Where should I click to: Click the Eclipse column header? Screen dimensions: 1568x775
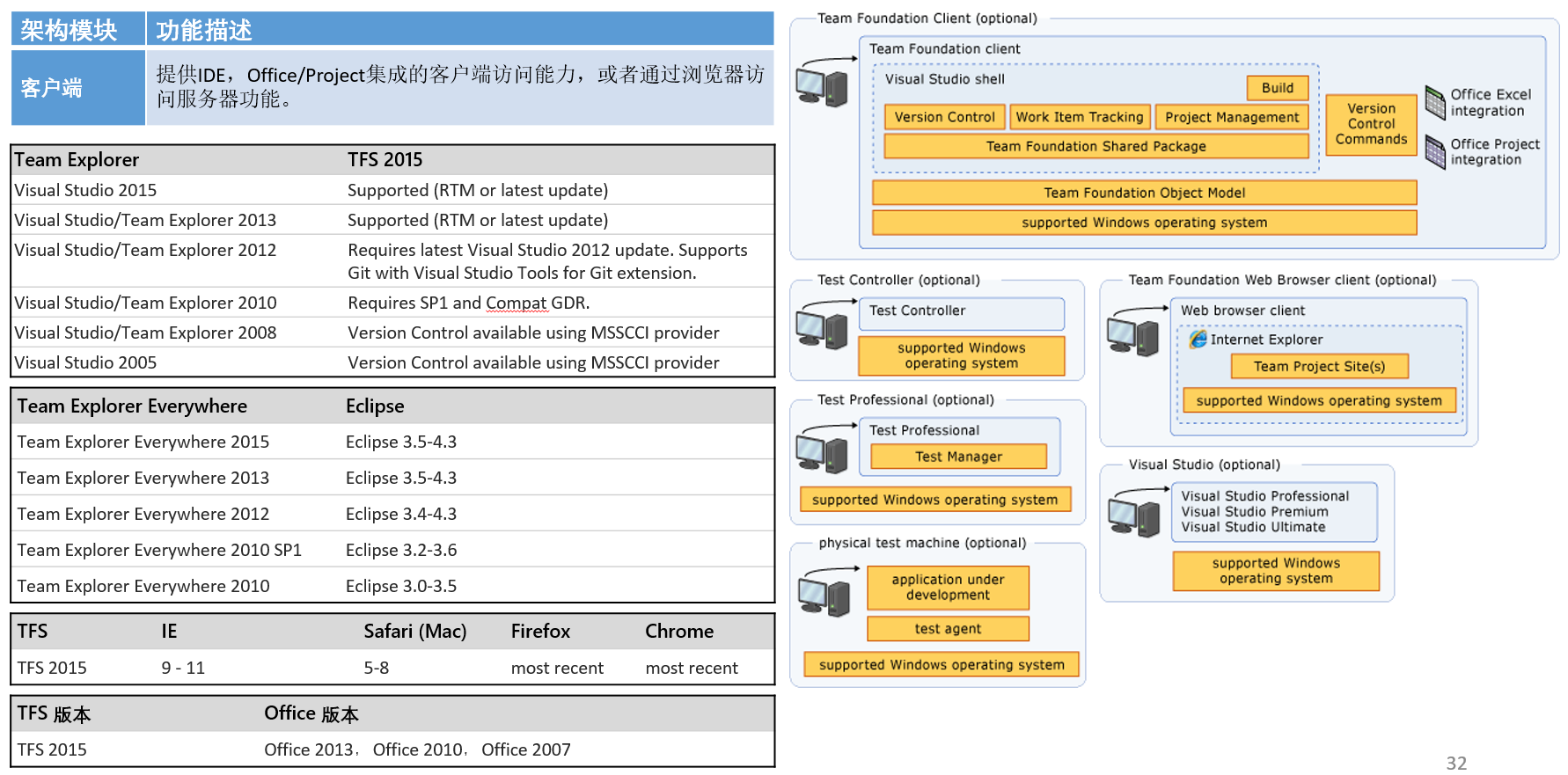coord(375,406)
